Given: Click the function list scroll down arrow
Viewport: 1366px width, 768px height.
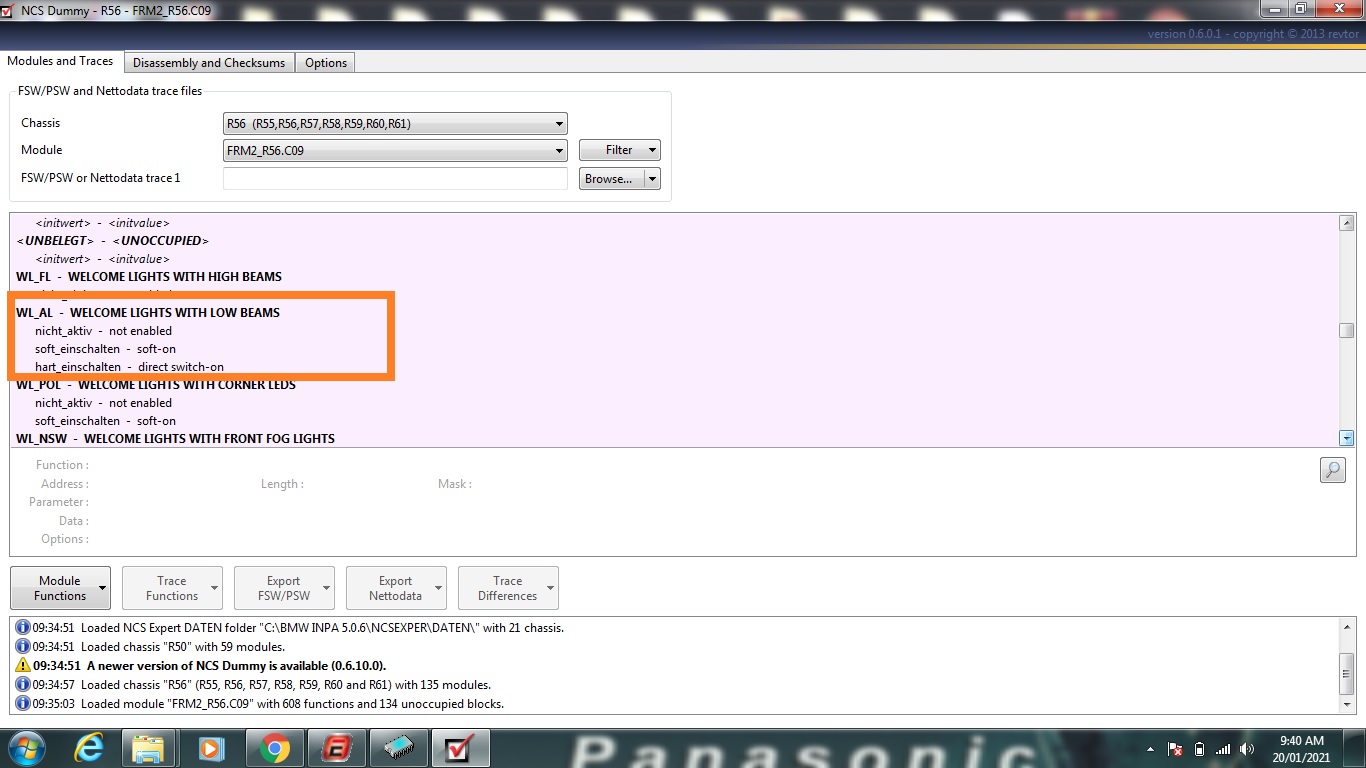Looking at the screenshot, I should tap(1346, 438).
